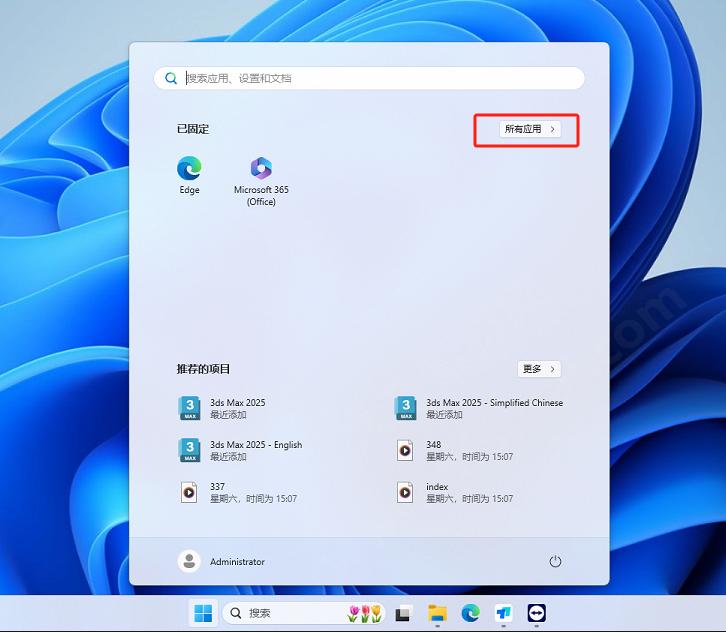Open the pinned Edge app
This screenshot has width=726, height=632.
click(x=189, y=175)
